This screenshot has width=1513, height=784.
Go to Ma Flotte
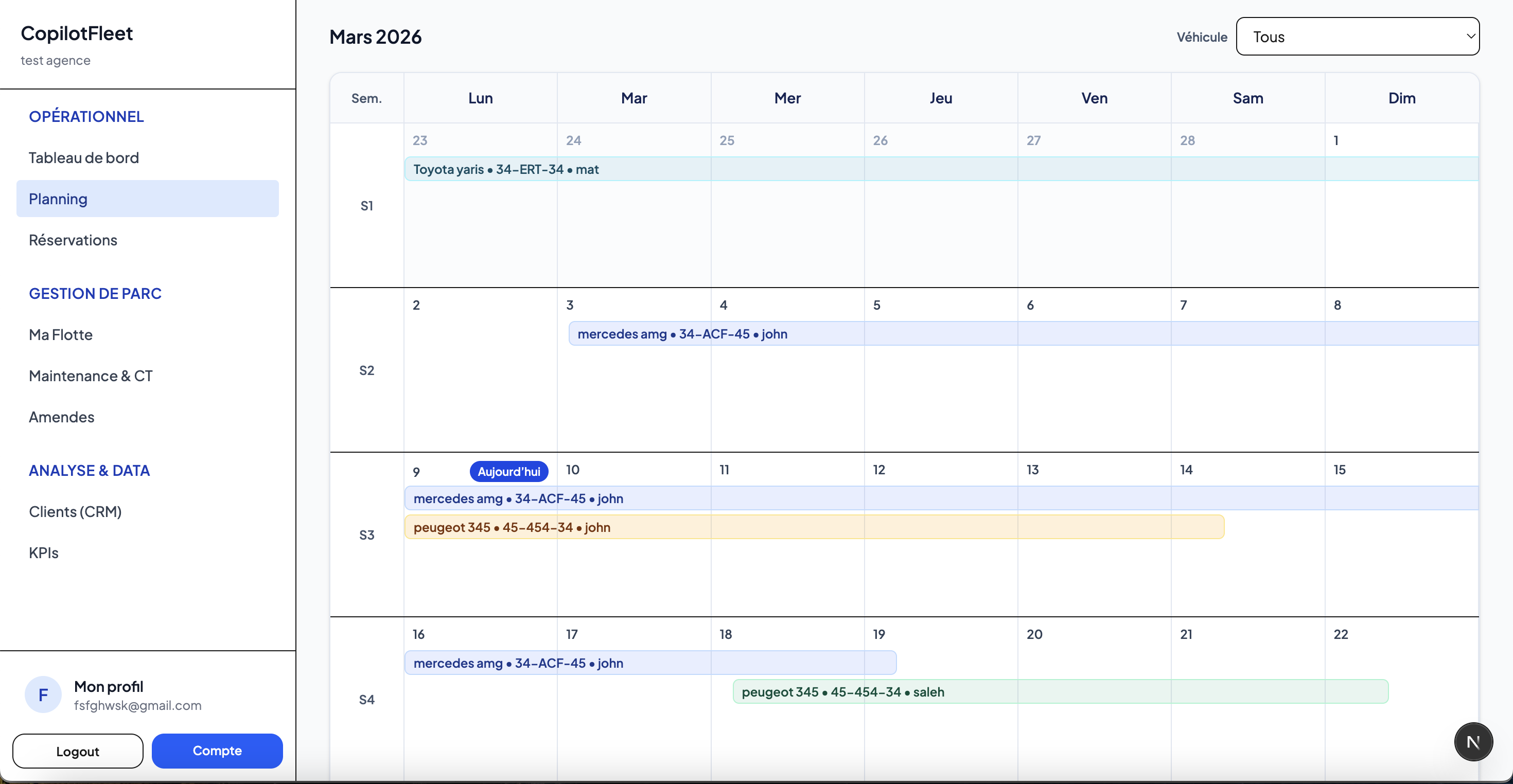[61, 335]
